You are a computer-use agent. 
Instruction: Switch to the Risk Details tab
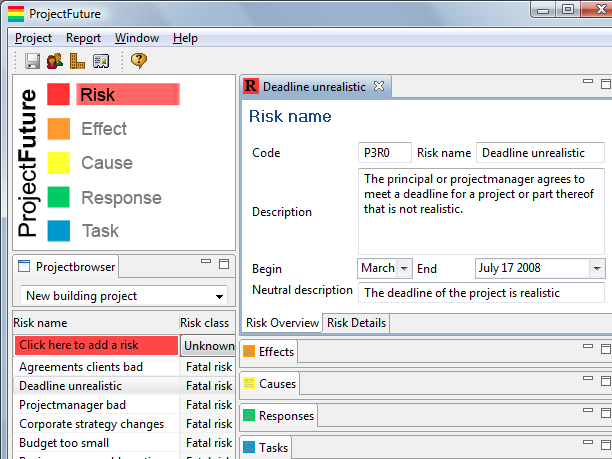[356, 323]
